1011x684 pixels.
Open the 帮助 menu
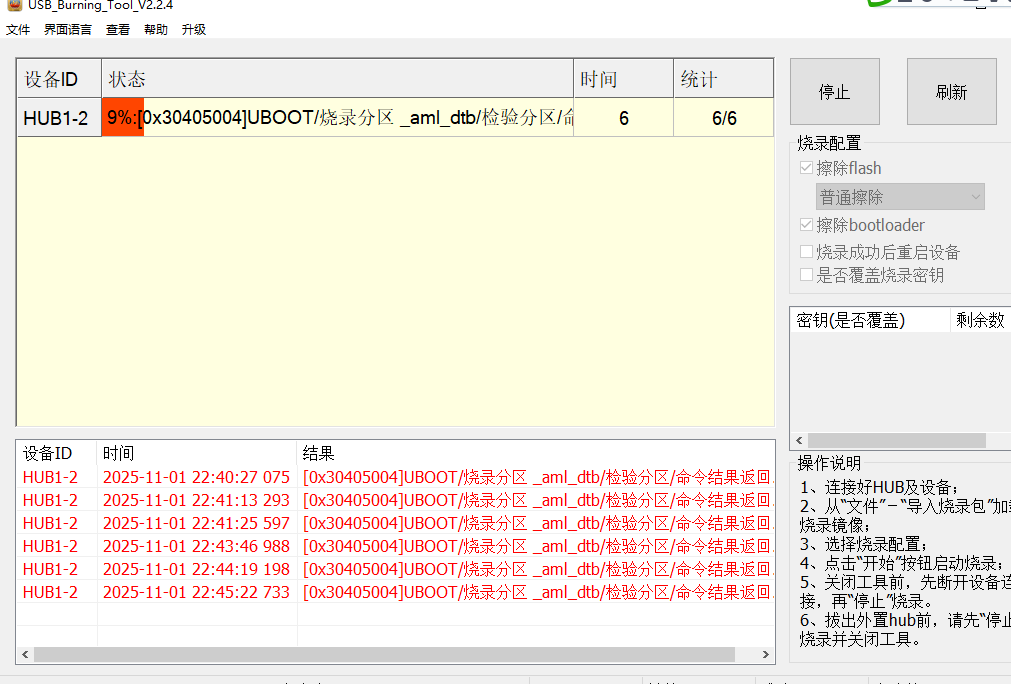156,30
